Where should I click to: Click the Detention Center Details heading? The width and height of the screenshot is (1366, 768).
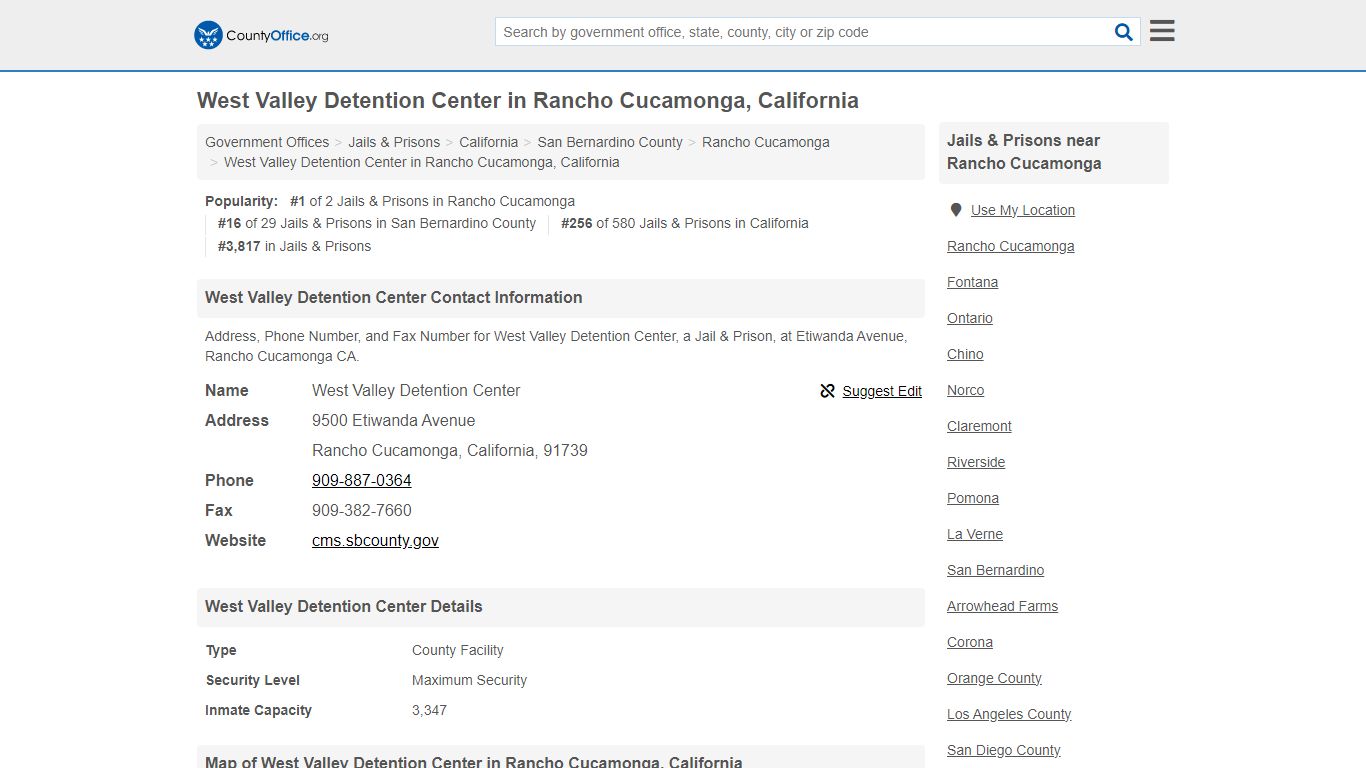point(344,606)
